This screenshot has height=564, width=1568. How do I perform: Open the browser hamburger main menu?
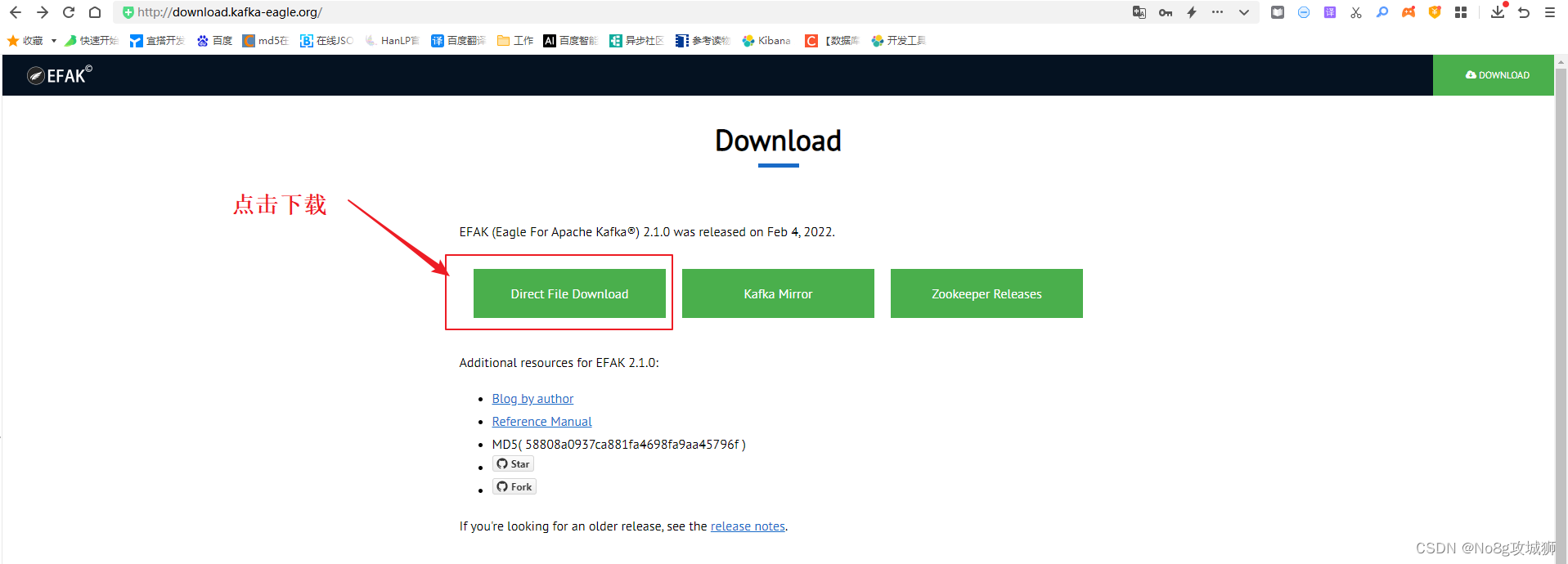tap(1550, 12)
